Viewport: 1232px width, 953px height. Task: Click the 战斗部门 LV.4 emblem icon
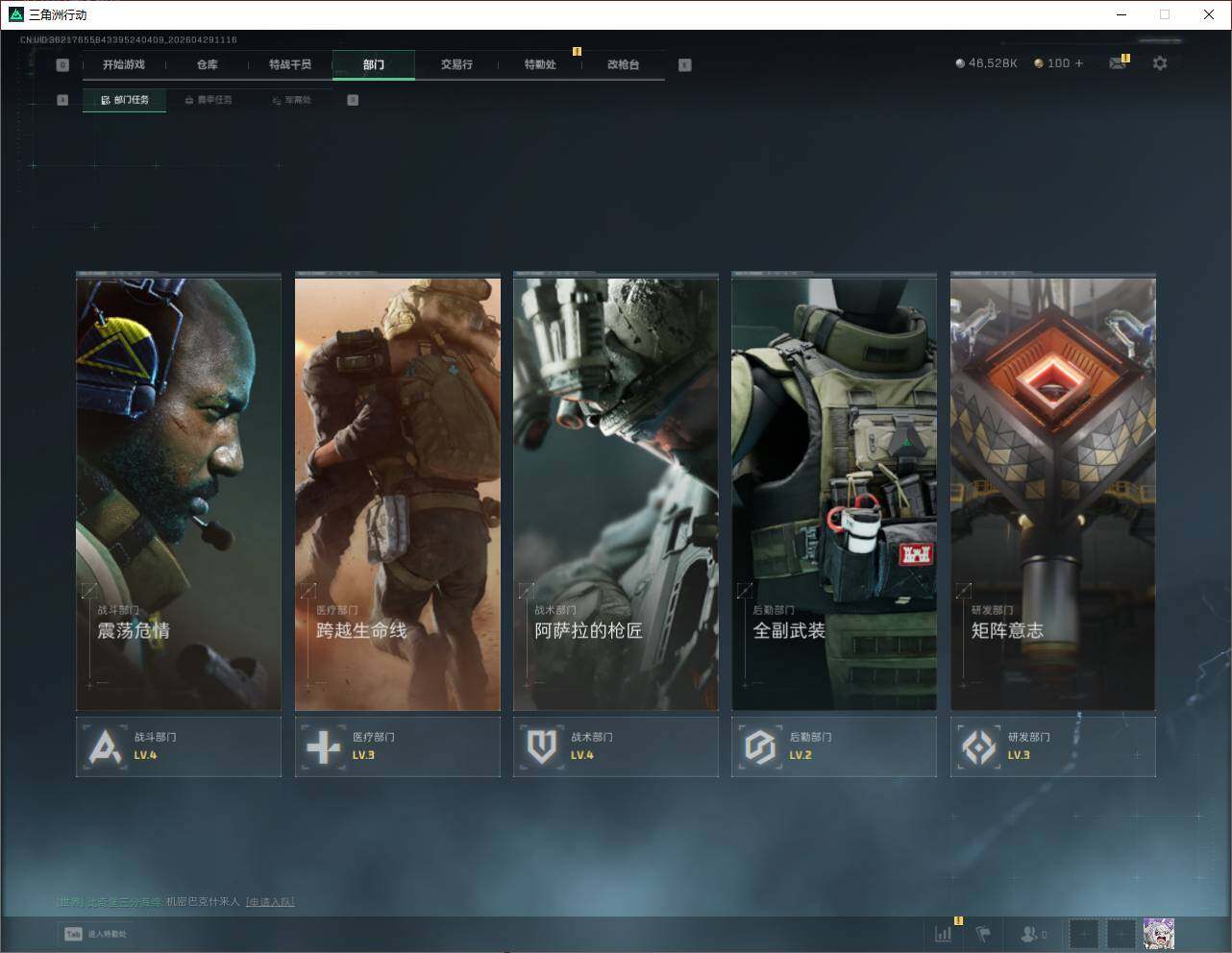[x=105, y=746]
